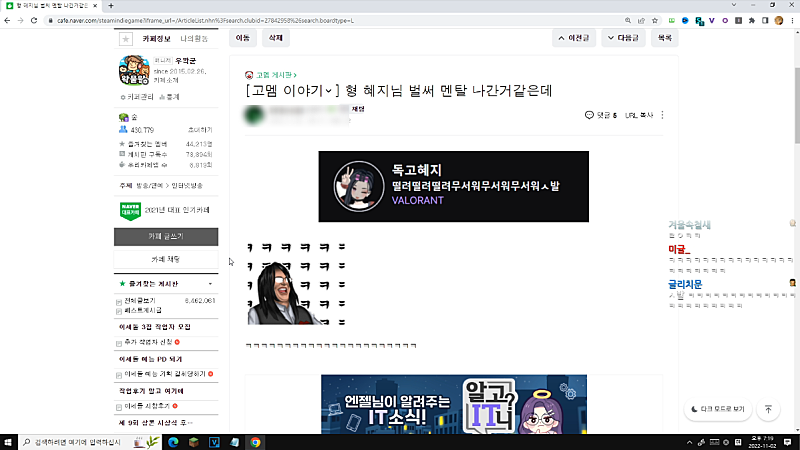Open 이세돌 시청후기 board
The width and height of the screenshot is (800, 450).
click(147, 406)
